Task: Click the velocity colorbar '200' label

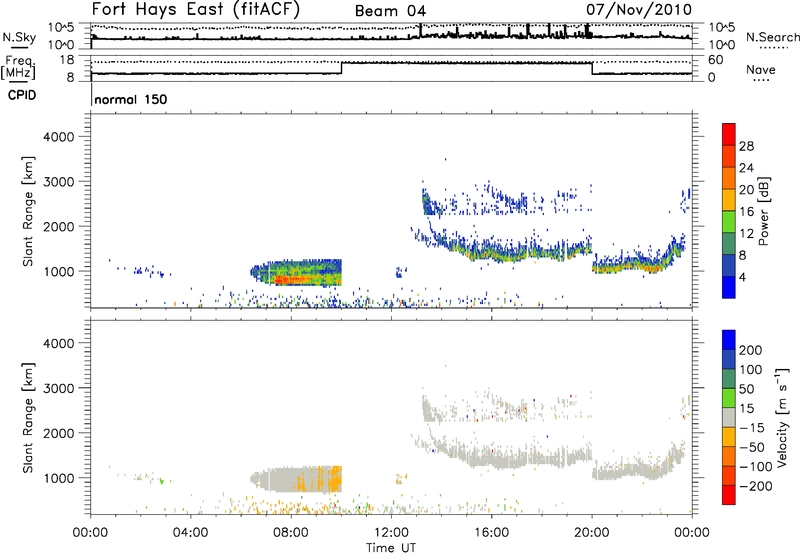Action: coord(751,350)
